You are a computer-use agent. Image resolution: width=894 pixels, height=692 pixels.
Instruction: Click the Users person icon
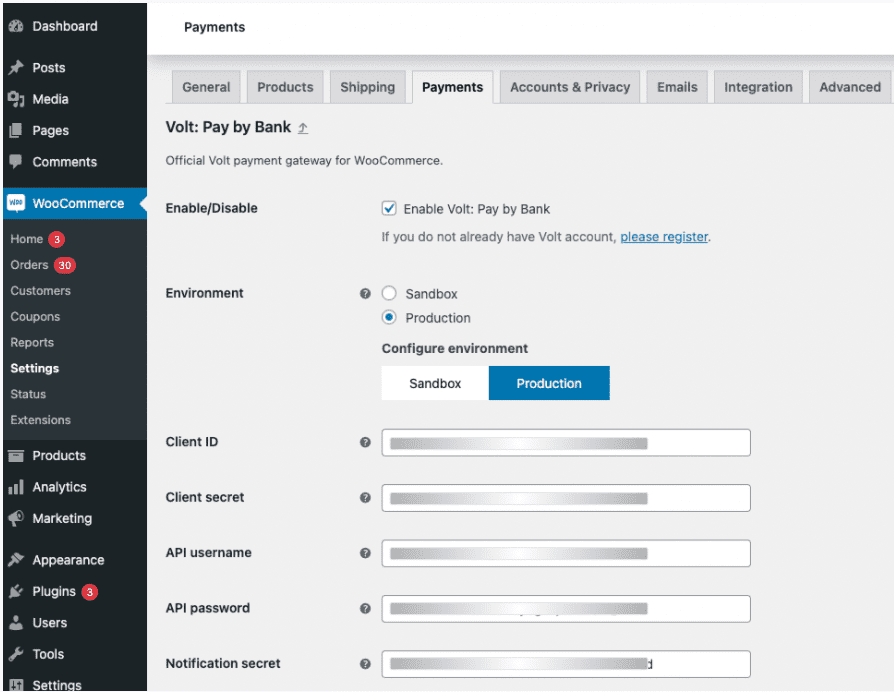coord(16,622)
